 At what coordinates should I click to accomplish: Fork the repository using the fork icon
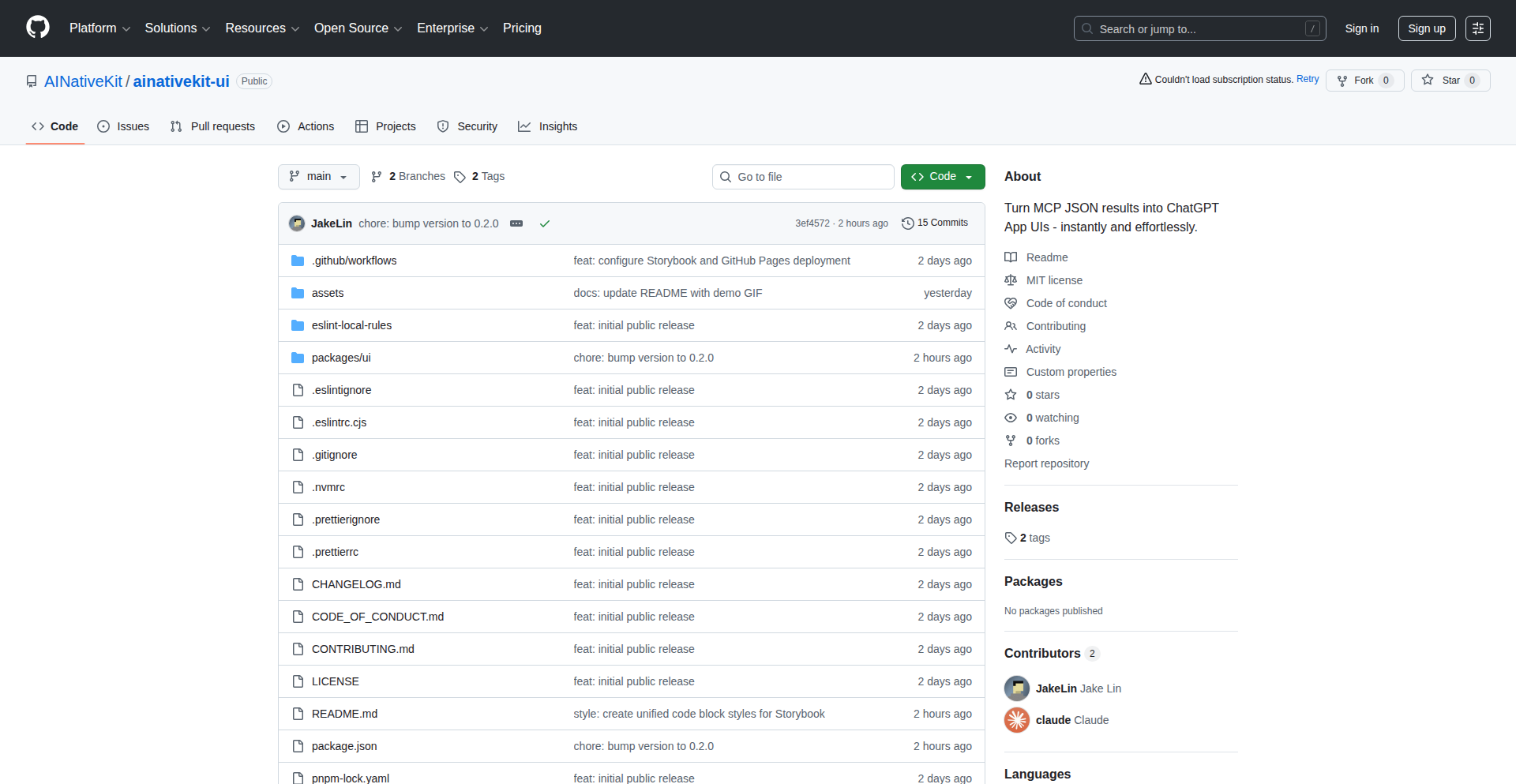click(1342, 80)
